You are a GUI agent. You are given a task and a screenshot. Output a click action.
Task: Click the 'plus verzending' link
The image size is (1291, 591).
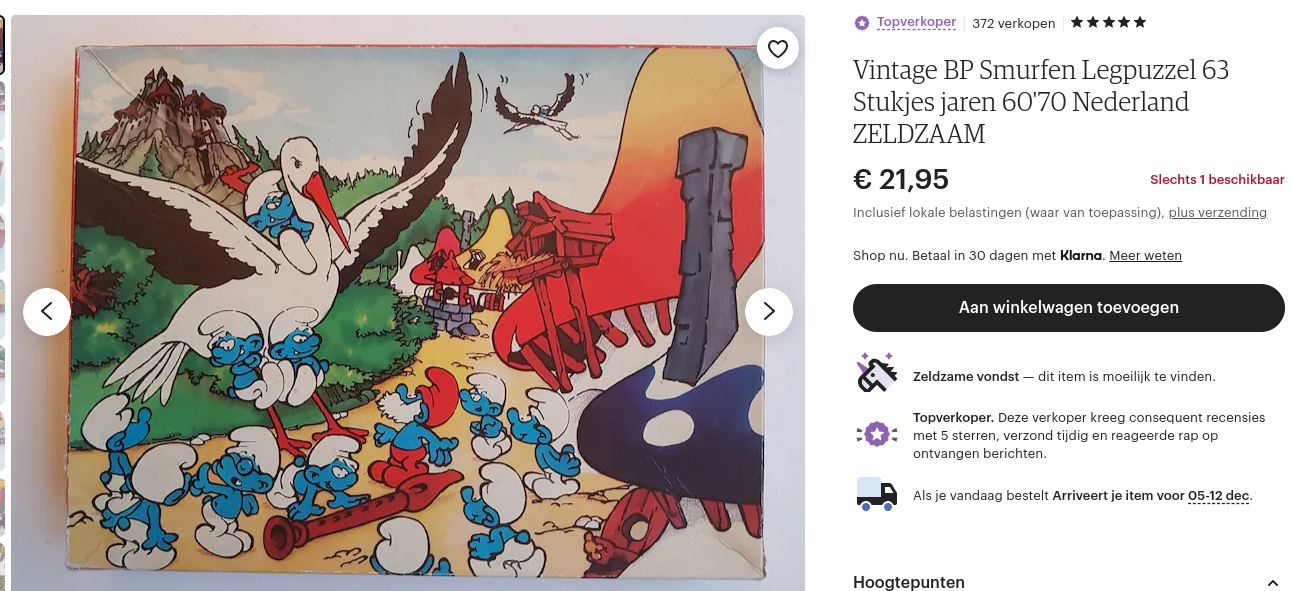1217,212
